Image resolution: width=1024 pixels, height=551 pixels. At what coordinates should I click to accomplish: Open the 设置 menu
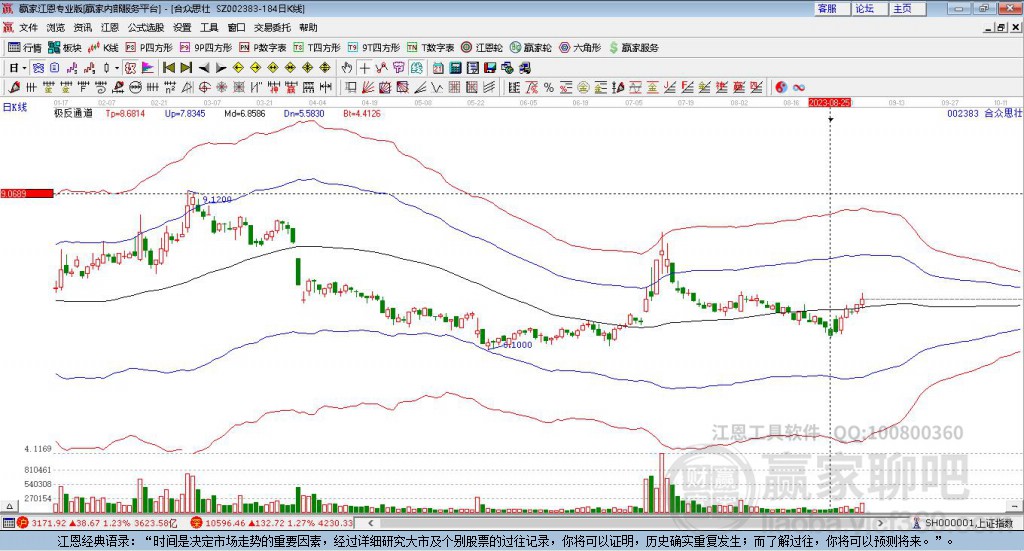[x=182, y=27]
